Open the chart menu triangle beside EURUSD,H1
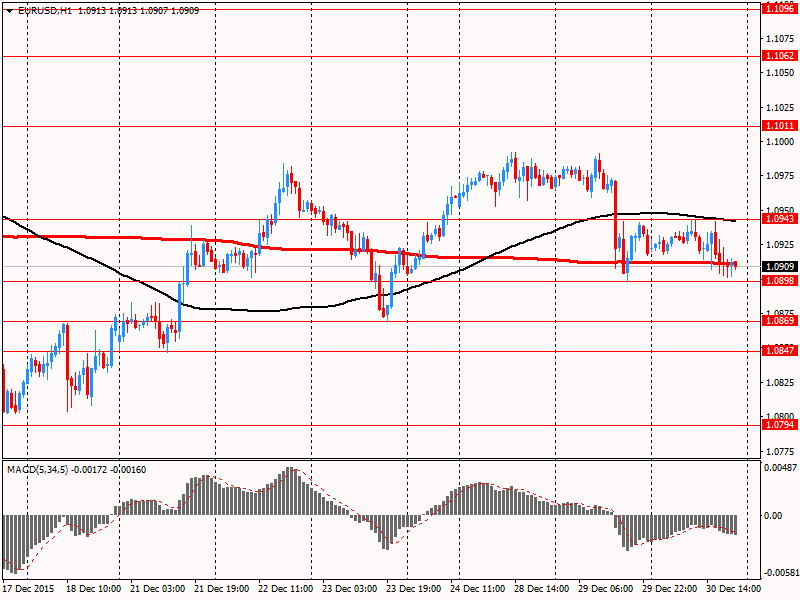Image resolution: width=800 pixels, height=600 pixels. (10, 11)
